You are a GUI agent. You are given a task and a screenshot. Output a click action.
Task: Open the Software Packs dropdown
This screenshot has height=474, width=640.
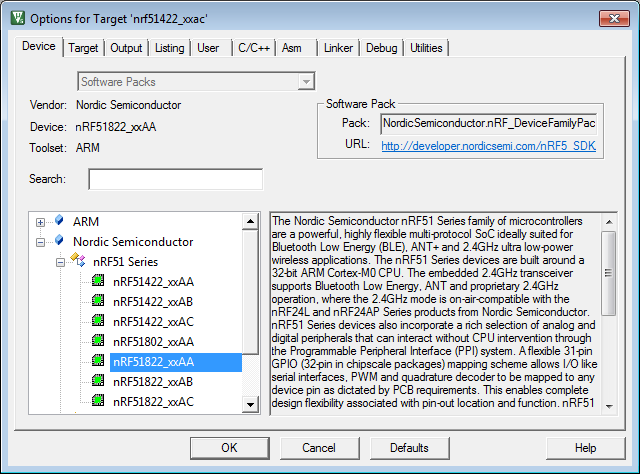306,82
